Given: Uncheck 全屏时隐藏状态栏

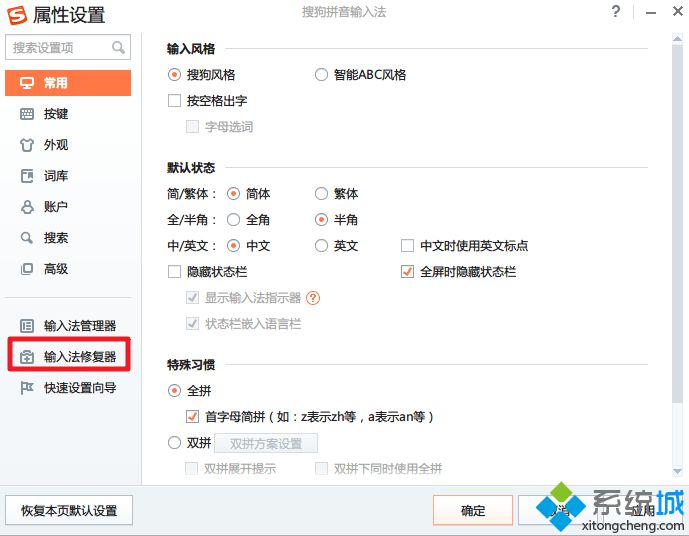Looking at the screenshot, I should point(407,272).
